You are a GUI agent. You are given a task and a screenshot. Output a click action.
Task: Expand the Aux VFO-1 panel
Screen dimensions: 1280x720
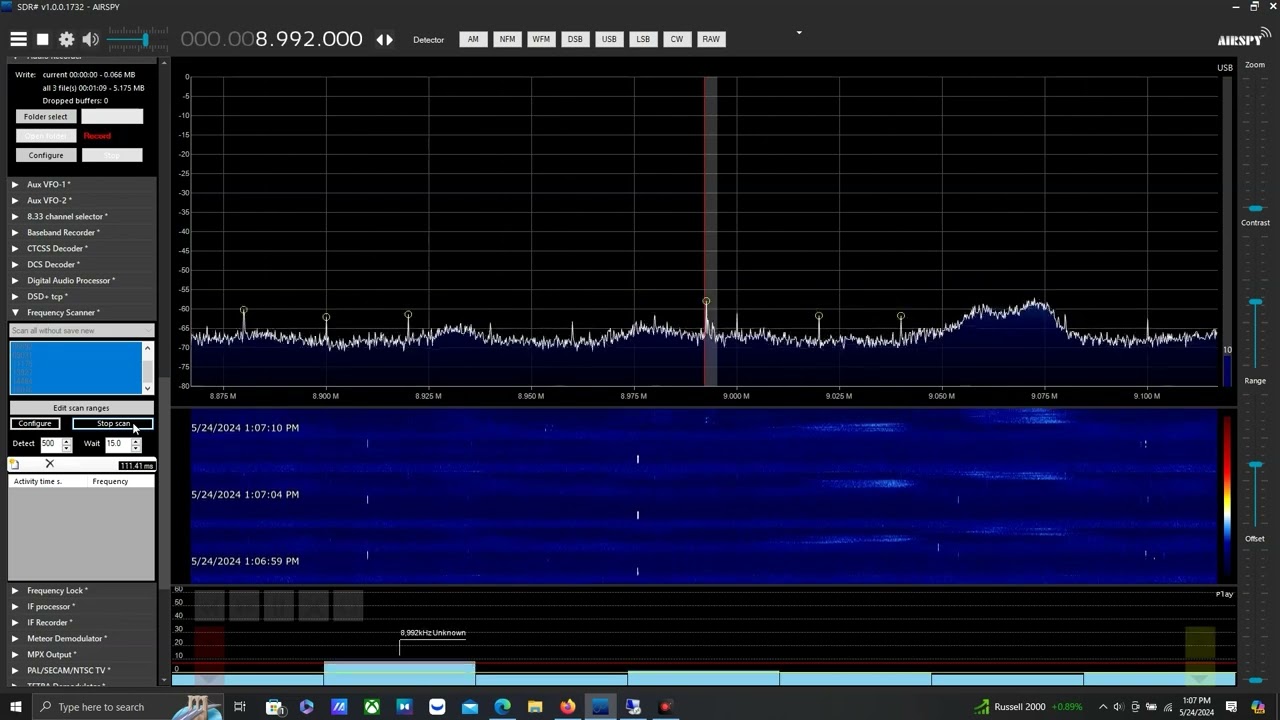click(82, 184)
